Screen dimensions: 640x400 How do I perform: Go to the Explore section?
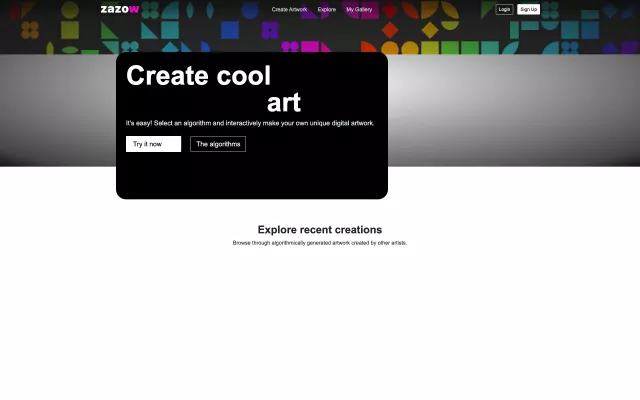(x=327, y=9)
